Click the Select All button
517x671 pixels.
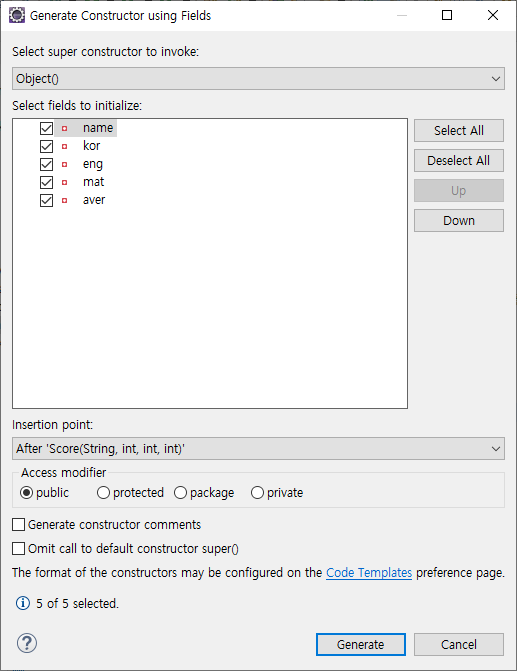(x=459, y=131)
